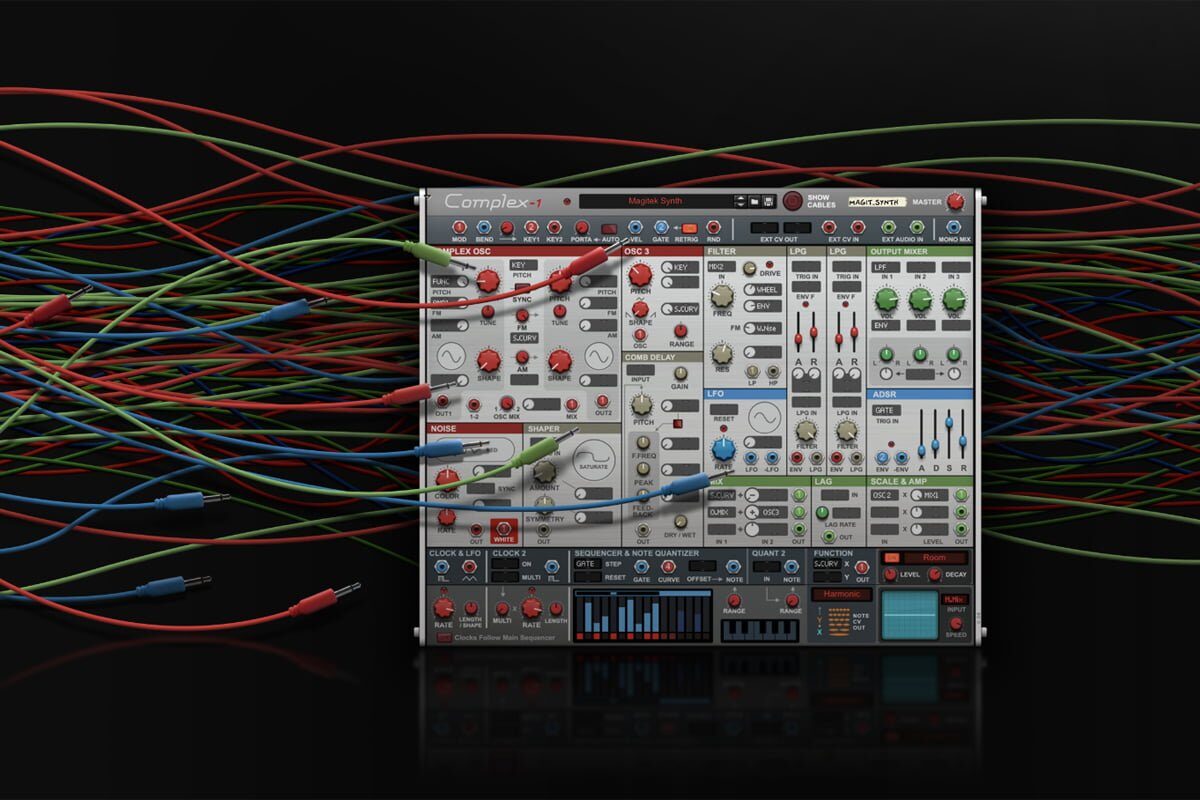Click the Noise COLOR knob
The height and width of the screenshot is (800, 1200).
click(447, 478)
